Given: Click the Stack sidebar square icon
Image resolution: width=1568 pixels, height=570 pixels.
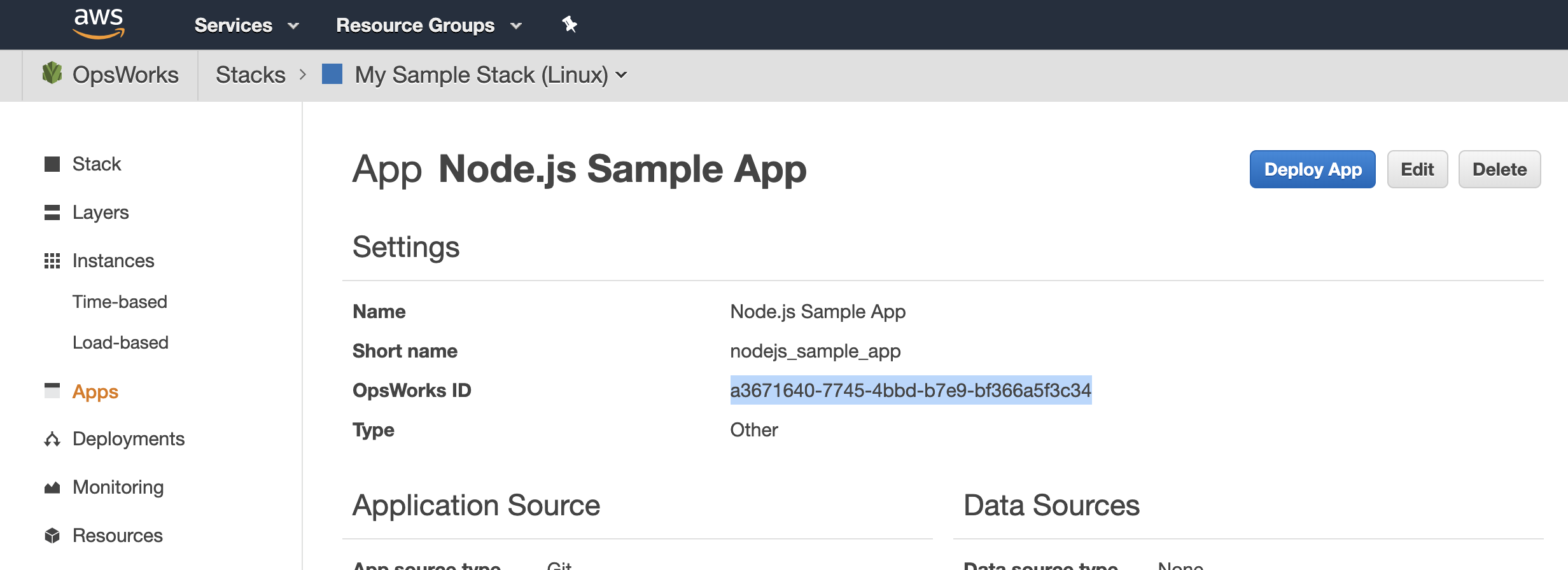Looking at the screenshot, I should pos(52,164).
